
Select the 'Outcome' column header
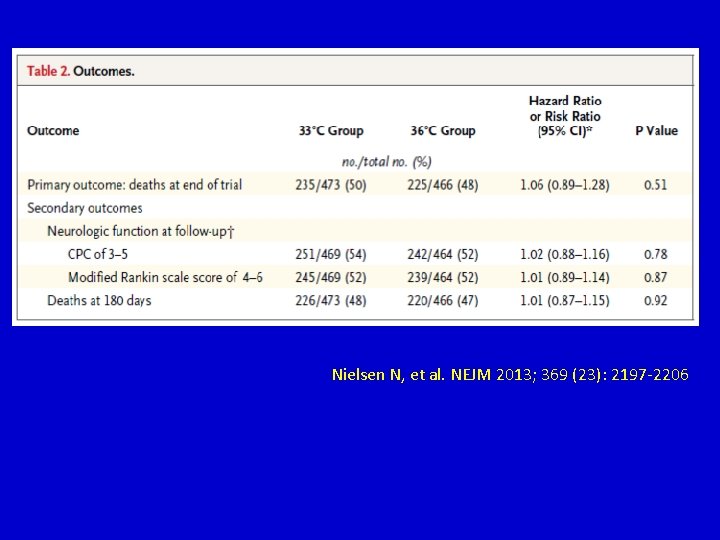pos(53,130)
